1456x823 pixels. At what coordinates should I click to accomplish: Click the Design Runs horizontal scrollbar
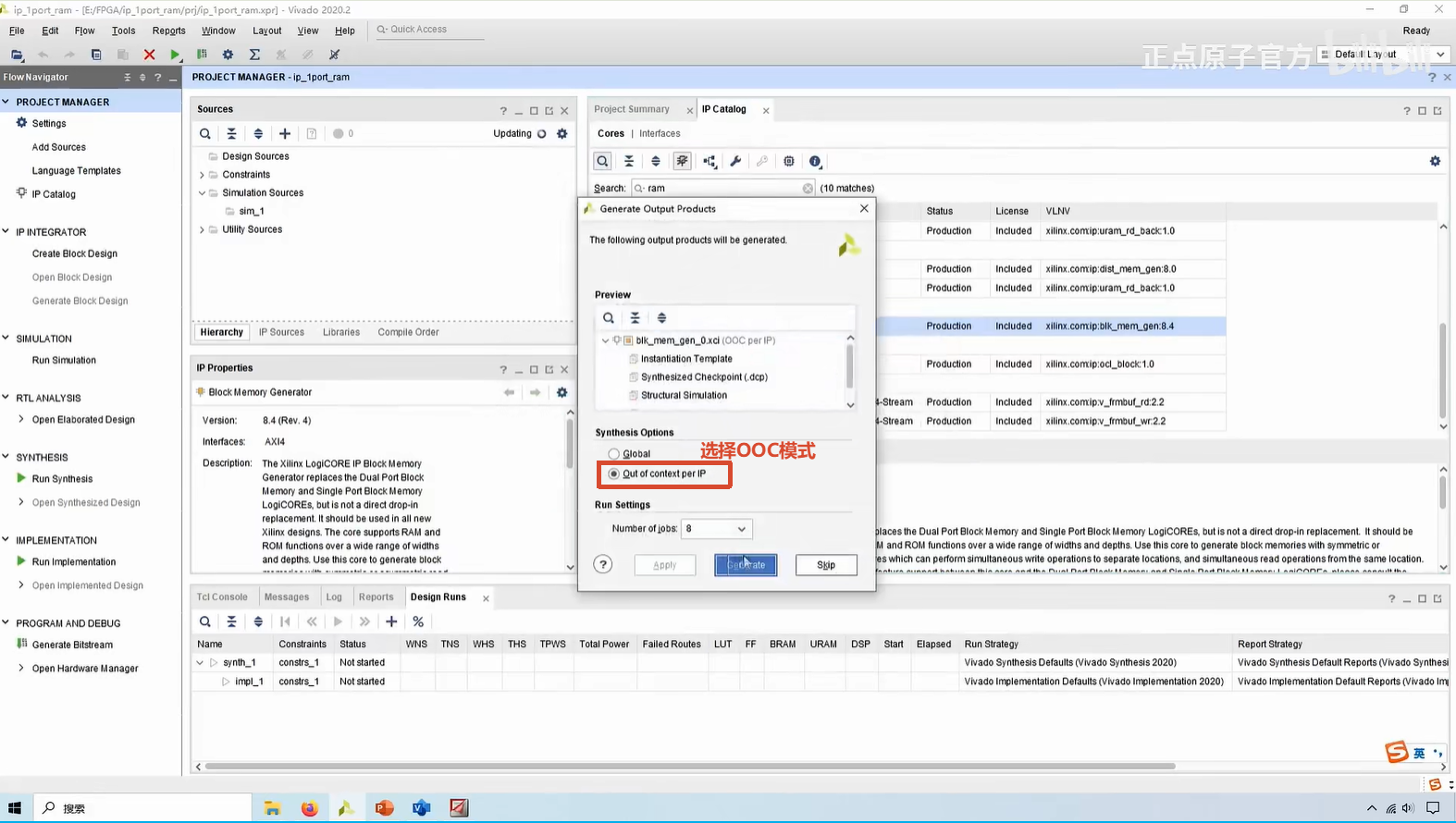pyautogui.click(x=690, y=767)
